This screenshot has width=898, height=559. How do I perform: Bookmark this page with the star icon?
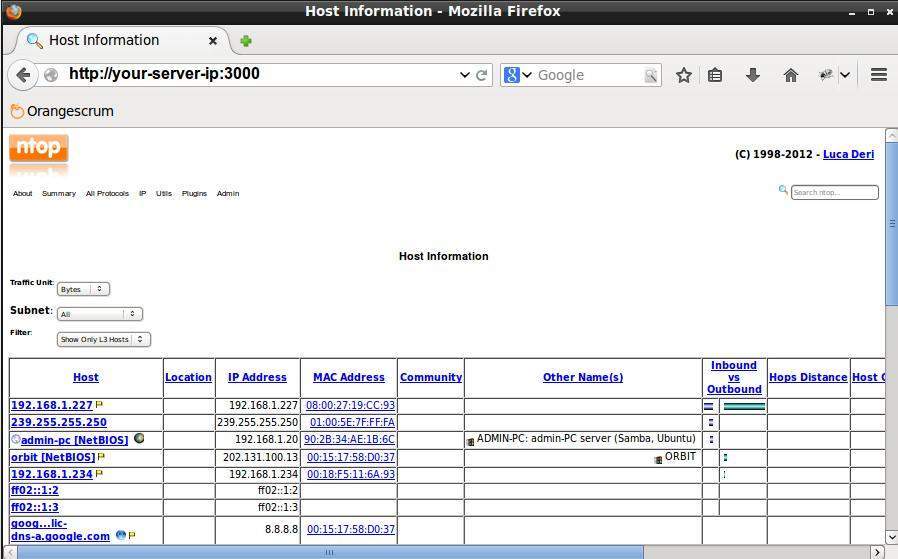point(684,75)
